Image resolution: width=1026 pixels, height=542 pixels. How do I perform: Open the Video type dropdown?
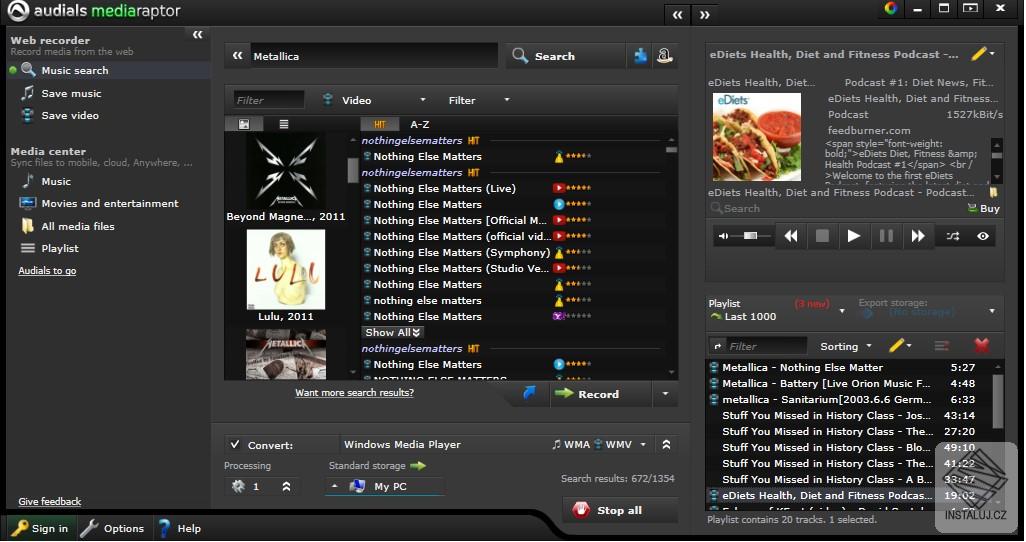point(375,100)
